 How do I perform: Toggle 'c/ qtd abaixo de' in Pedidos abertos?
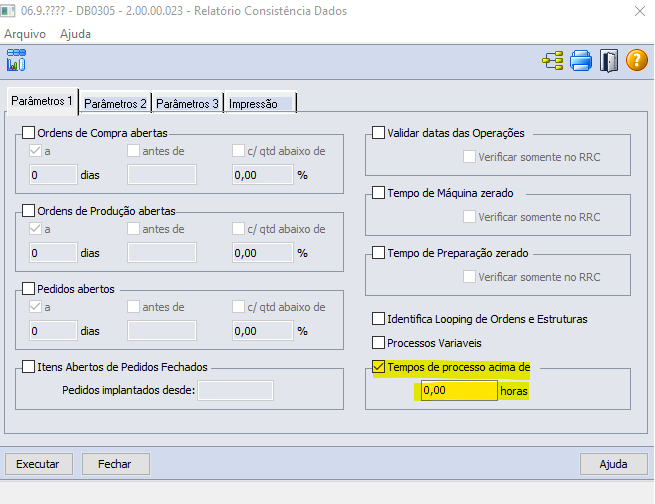click(x=238, y=307)
